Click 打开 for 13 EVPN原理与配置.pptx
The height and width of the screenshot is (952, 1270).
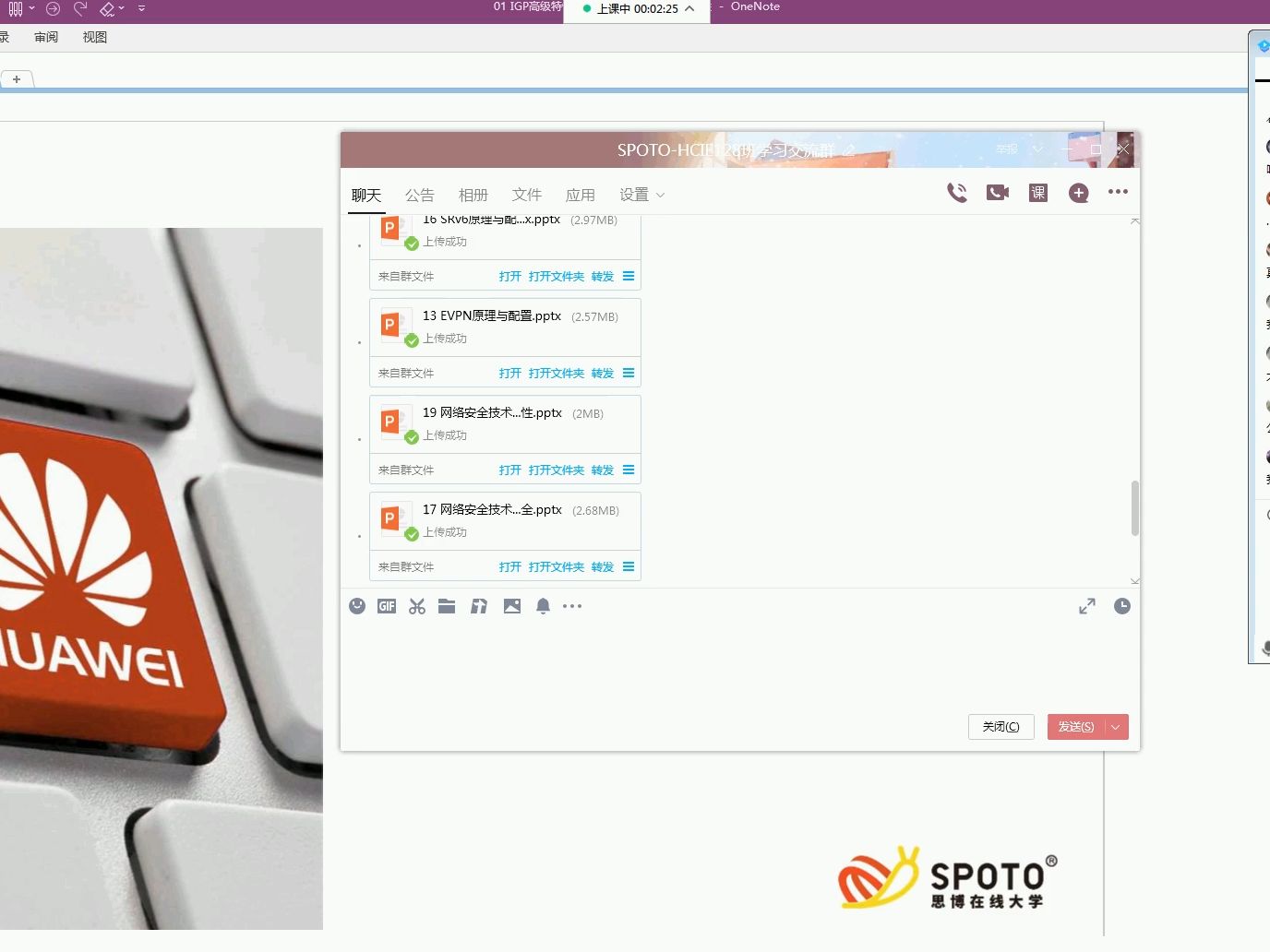pos(510,373)
